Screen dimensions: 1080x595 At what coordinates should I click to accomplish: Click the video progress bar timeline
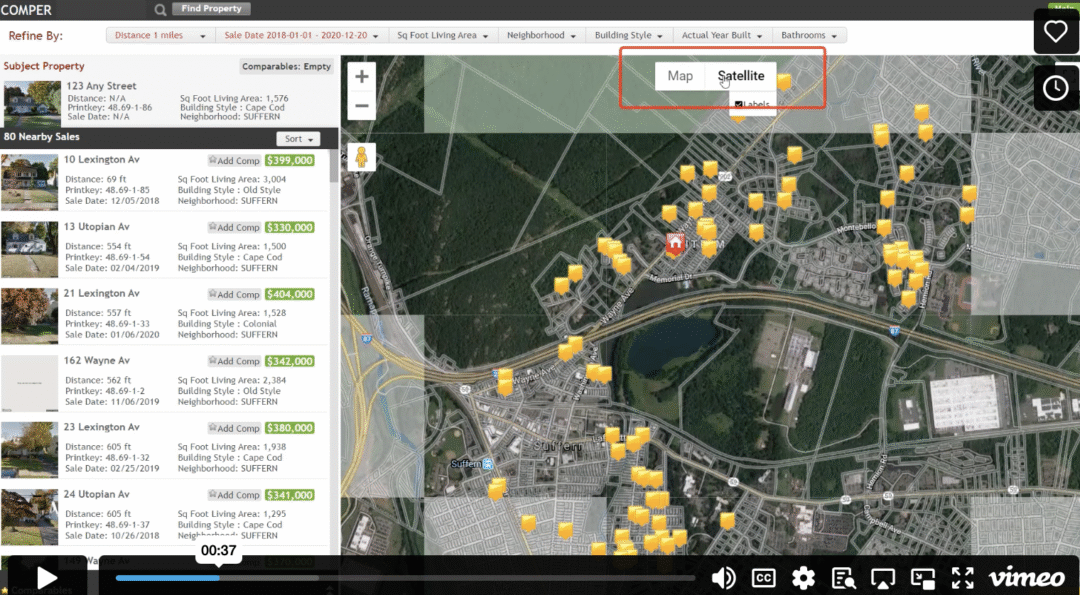pos(400,577)
